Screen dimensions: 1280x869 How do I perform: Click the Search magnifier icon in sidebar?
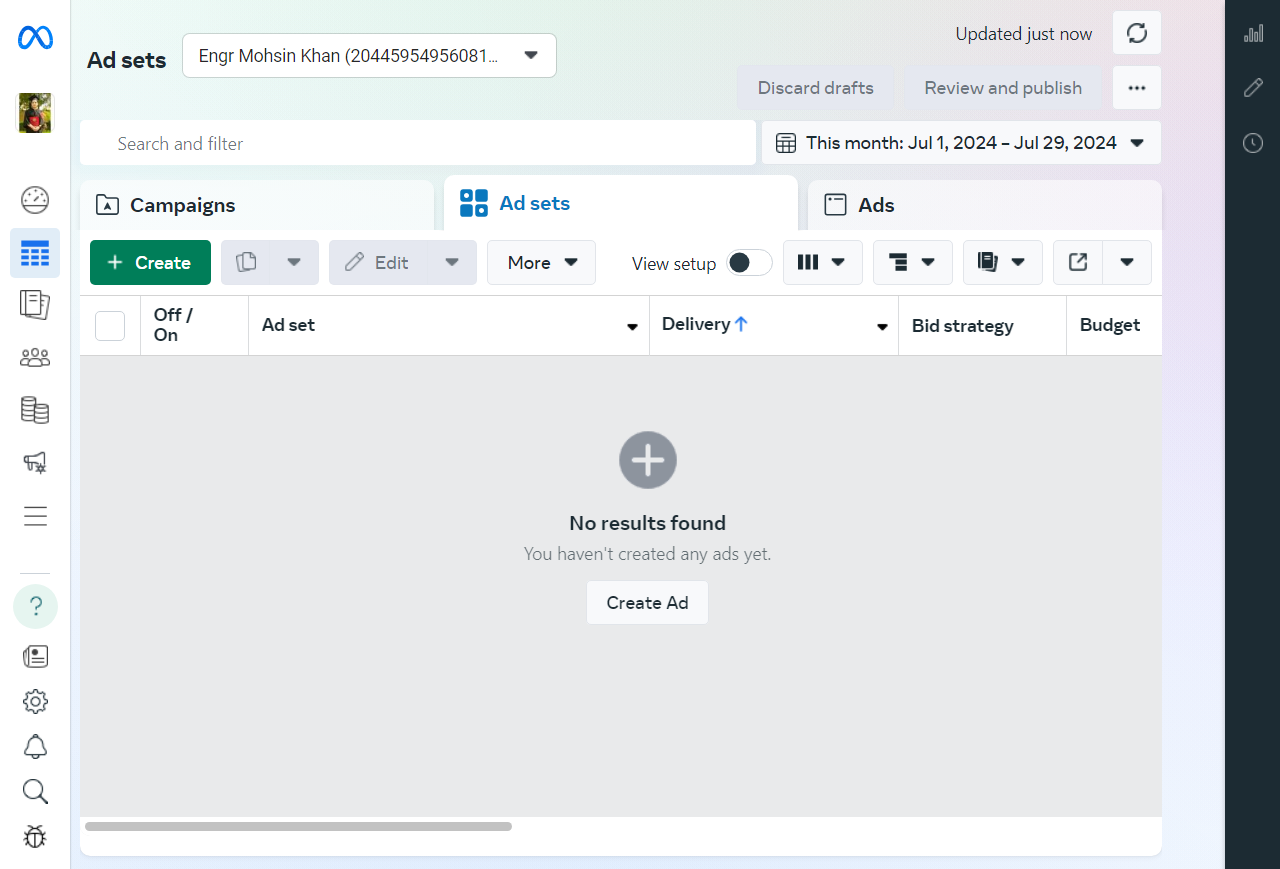(x=35, y=792)
